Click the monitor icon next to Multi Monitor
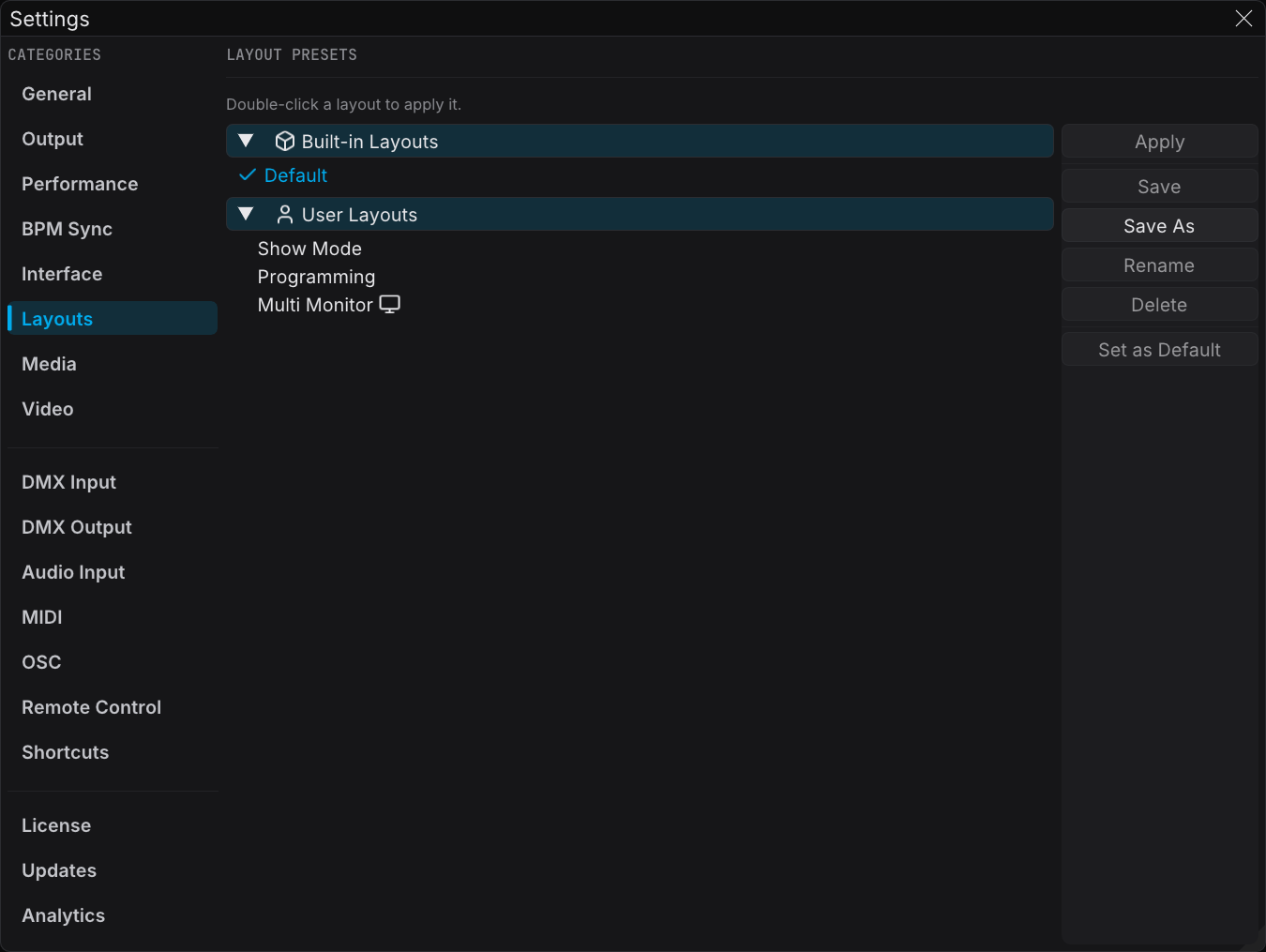1266x952 pixels. (x=389, y=304)
